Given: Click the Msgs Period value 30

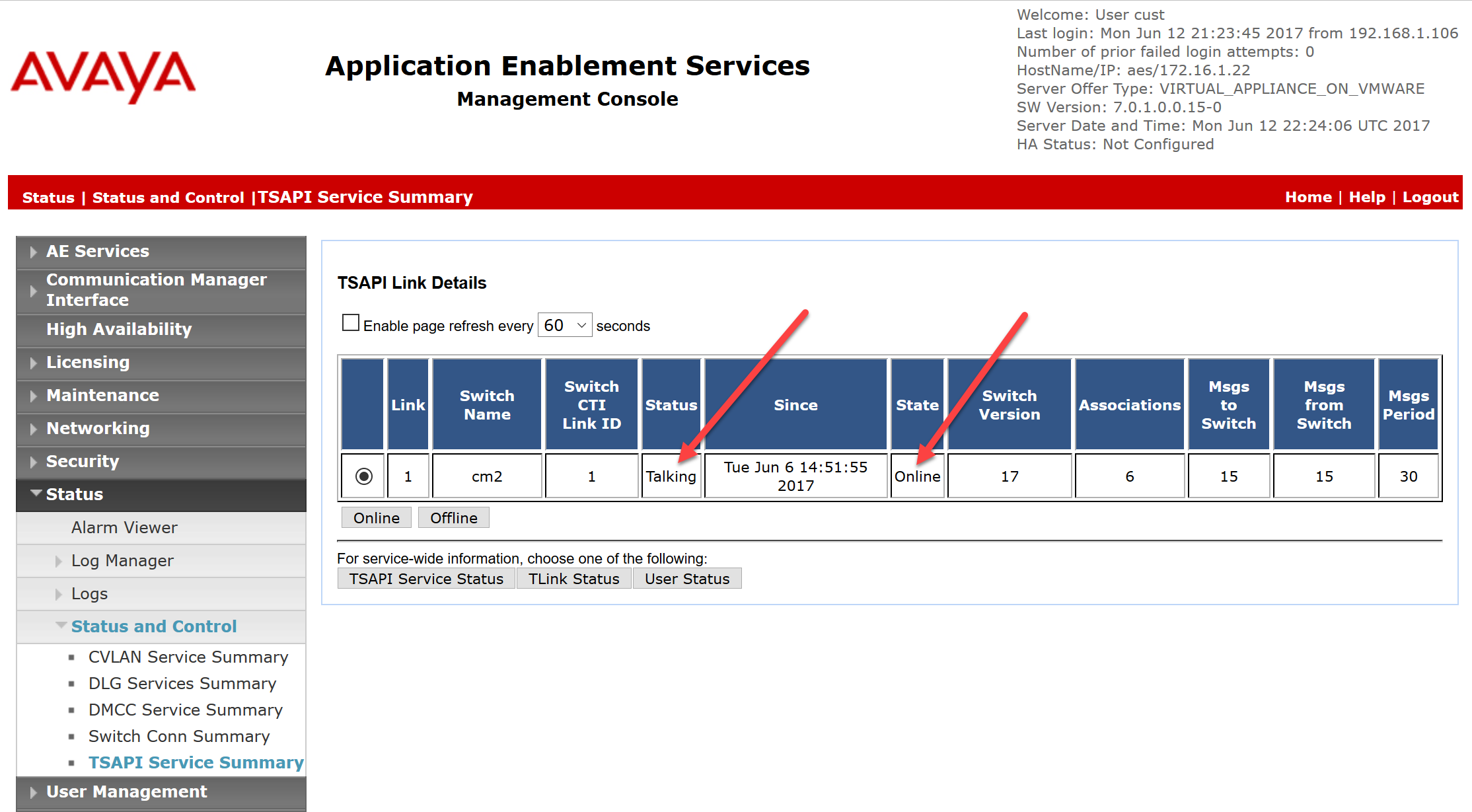Looking at the screenshot, I should point(1409,476).
